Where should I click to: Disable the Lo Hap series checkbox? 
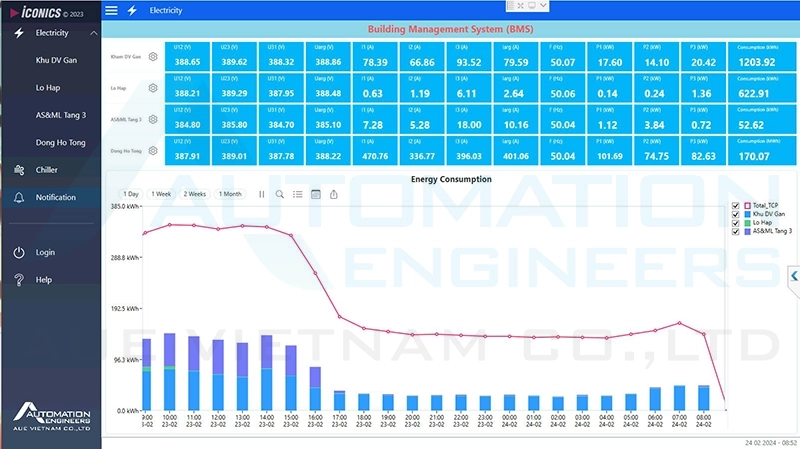click(x=736, y=222)
